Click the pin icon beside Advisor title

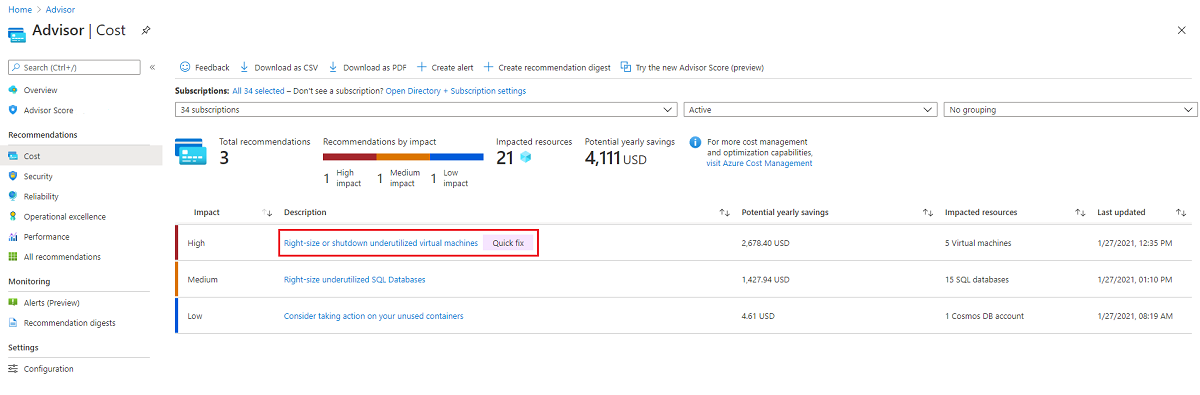point(145,30)
